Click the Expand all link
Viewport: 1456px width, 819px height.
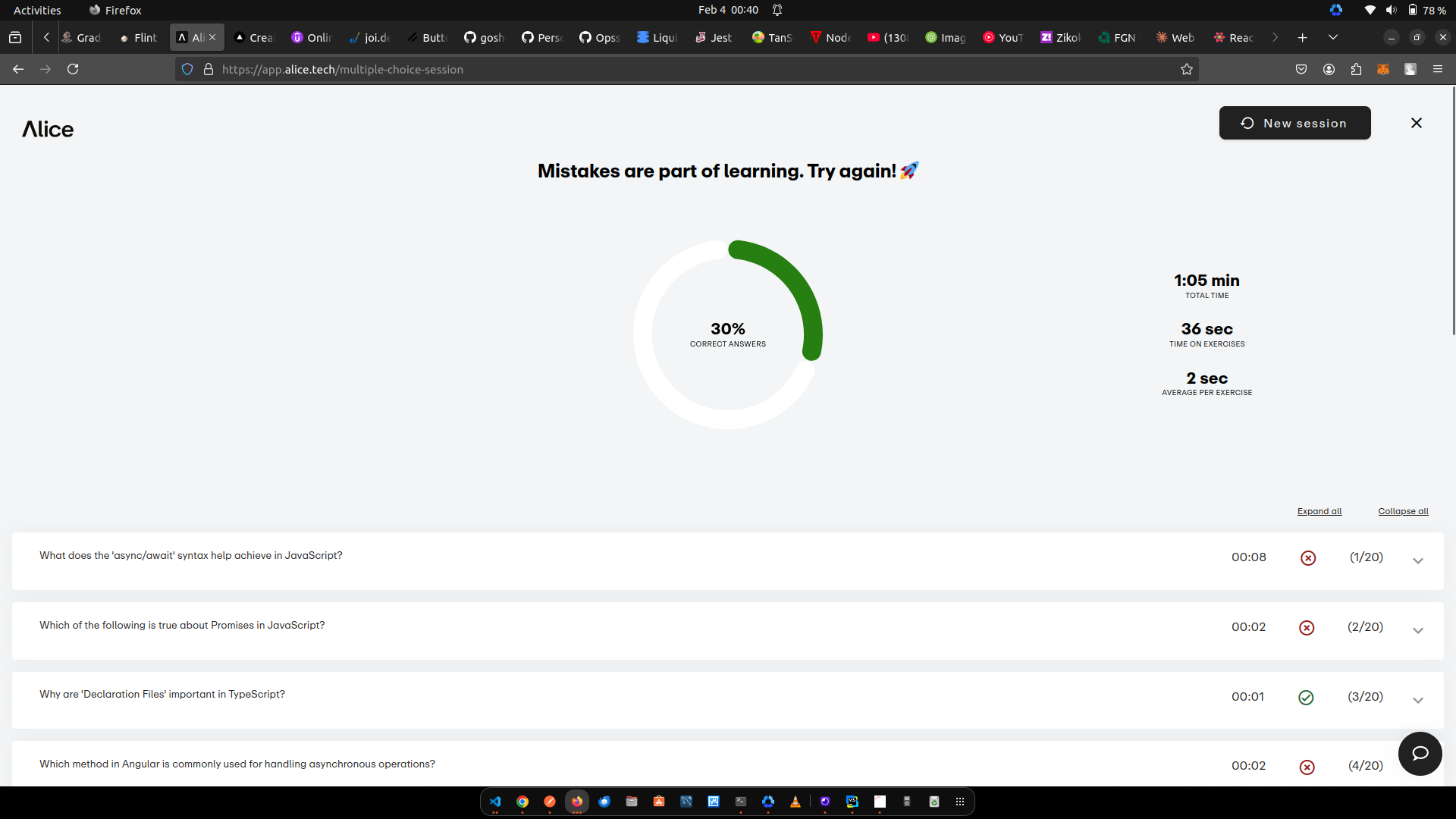click(x=1319, y=511)
